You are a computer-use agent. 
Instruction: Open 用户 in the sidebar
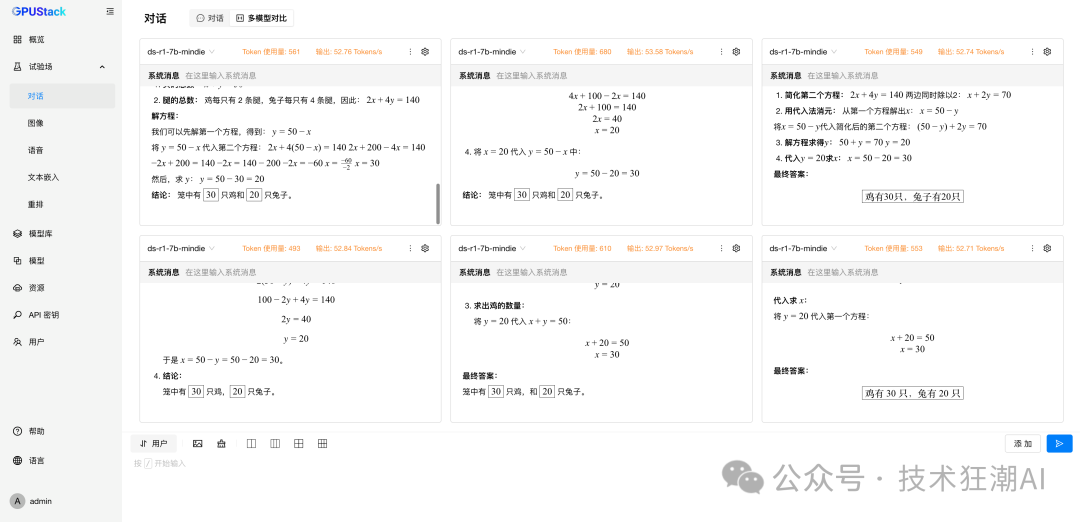click(x=62, y=342)
